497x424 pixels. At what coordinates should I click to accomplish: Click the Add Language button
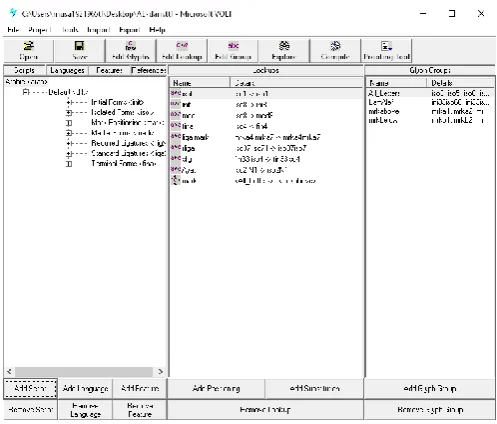point(85,388)
